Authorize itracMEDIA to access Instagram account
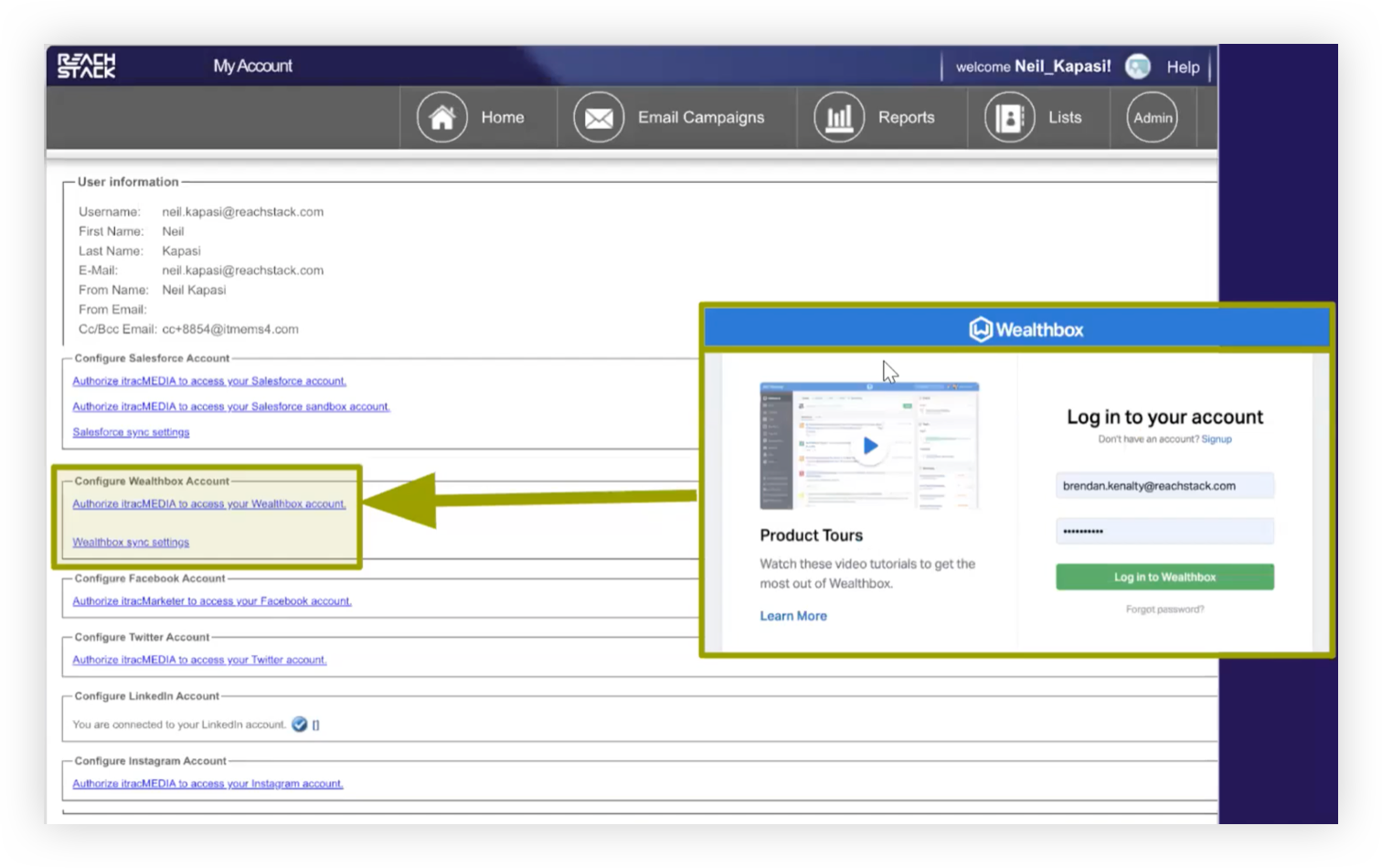The height and width of the screenshot is (868, 1382). coord(207,784)
